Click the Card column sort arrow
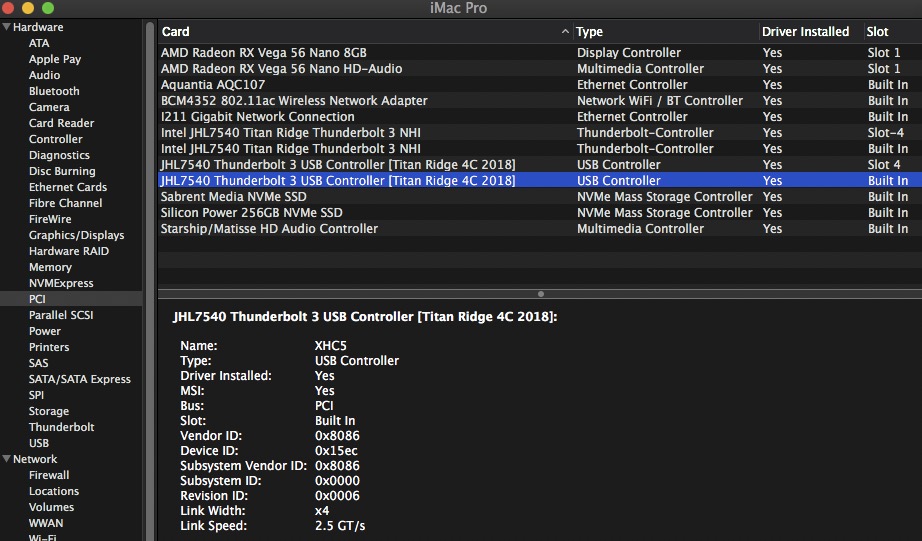Screen dimensions: 922x541 [565, 32]
